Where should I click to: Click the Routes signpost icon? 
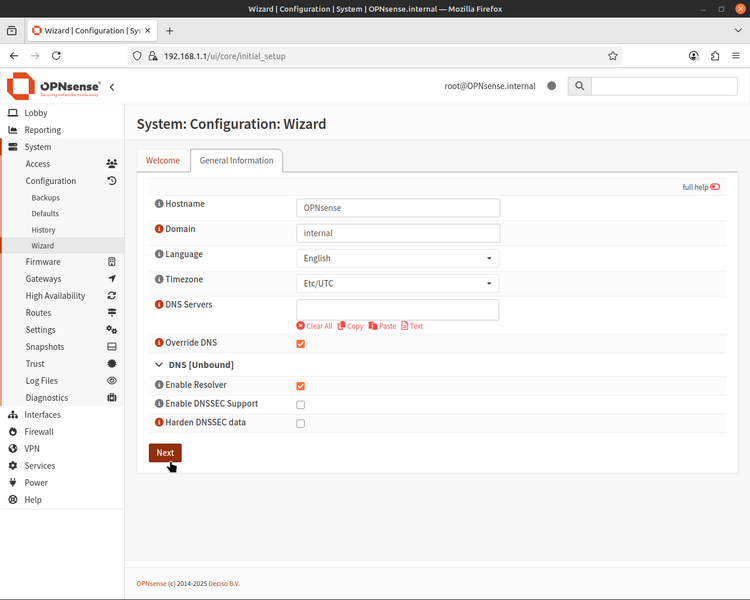coord(111,312)
